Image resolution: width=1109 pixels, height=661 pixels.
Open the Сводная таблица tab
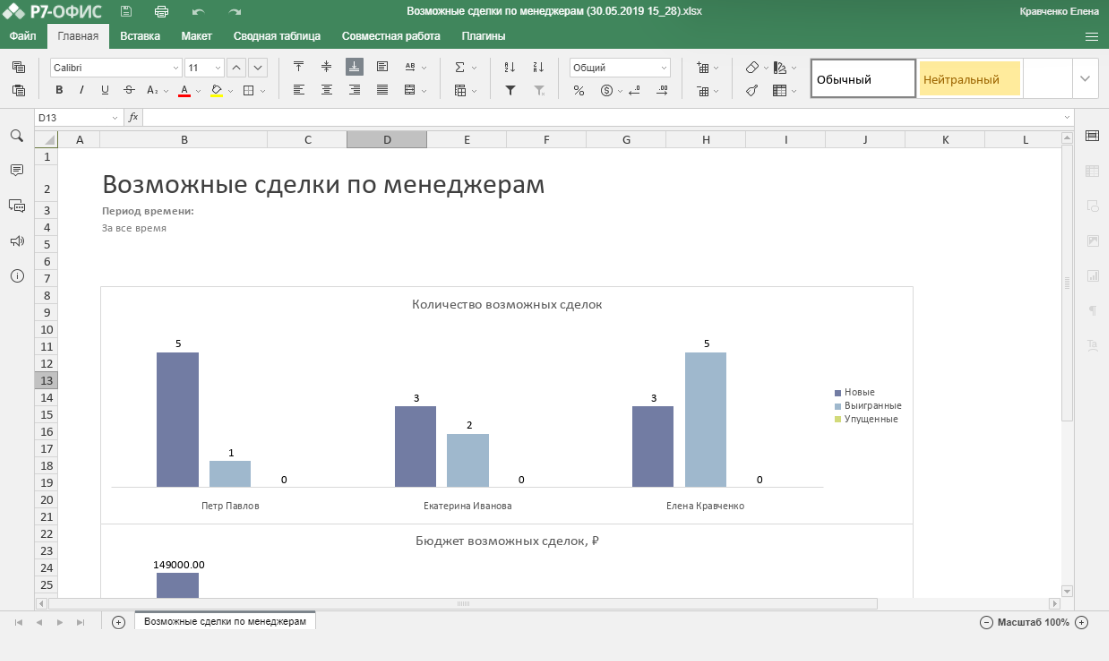277,34
